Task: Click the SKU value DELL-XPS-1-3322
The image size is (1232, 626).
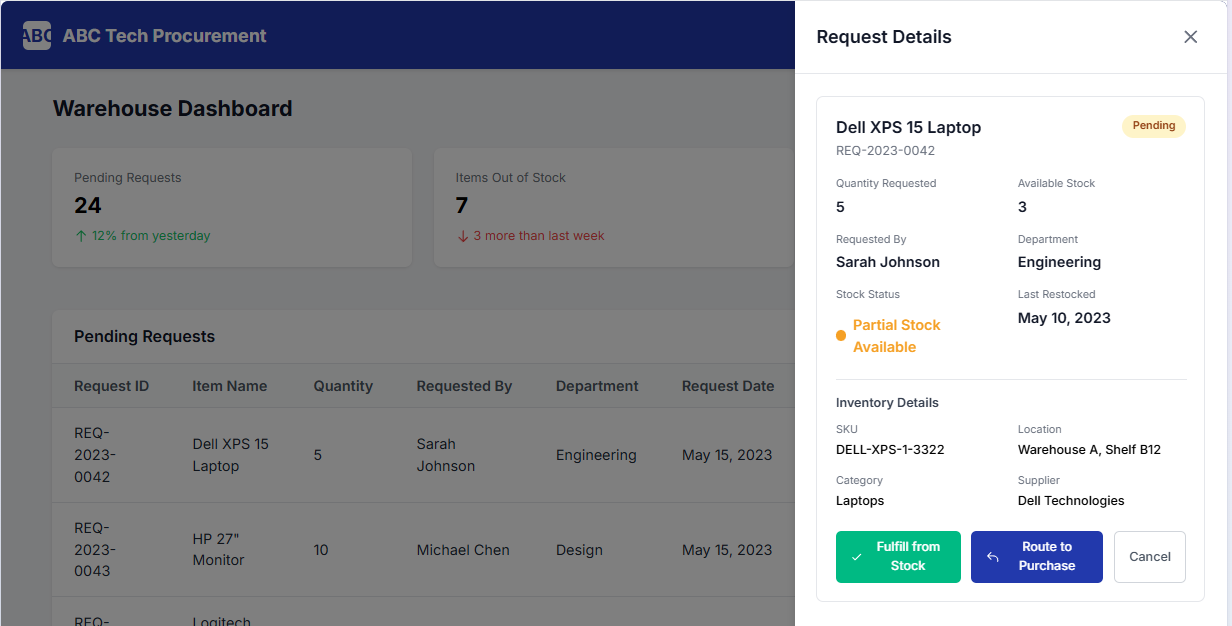Action: click(890, 449)
